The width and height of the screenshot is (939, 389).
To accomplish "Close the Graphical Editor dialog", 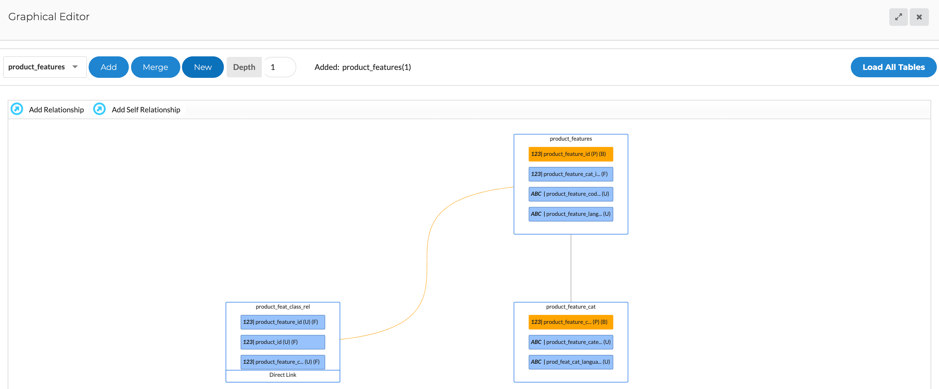I will point(919,17).
